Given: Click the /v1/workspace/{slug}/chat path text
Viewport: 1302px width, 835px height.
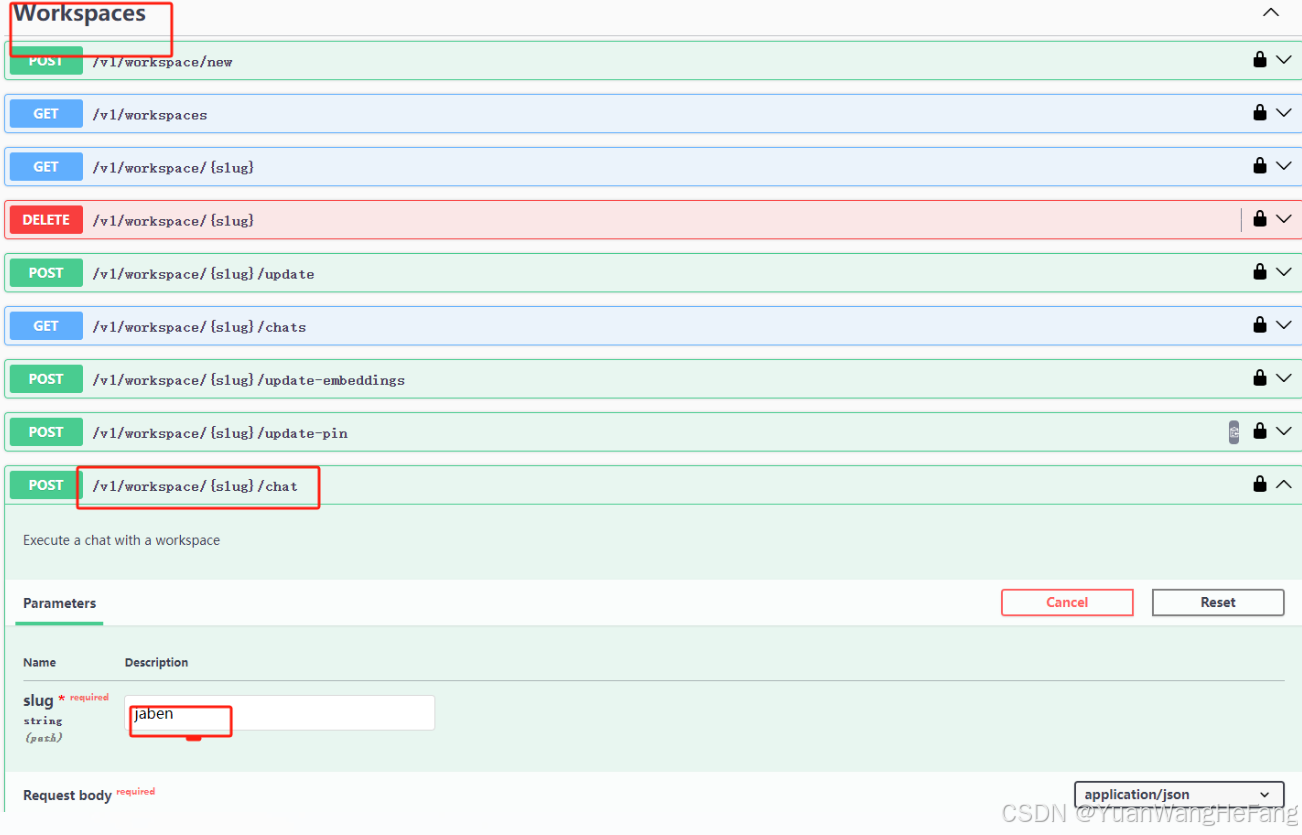Looking at the screenshot, I should click(195, 486).
